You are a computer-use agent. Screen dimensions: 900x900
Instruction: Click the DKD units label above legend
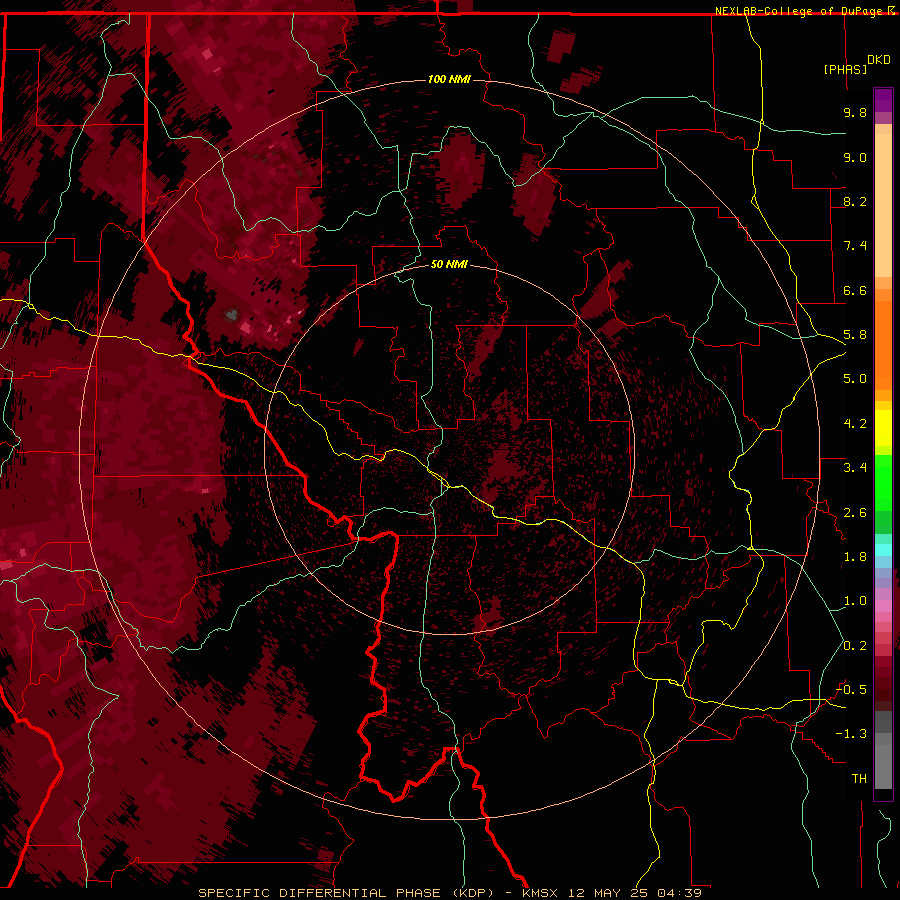click(x=879, y=60)
